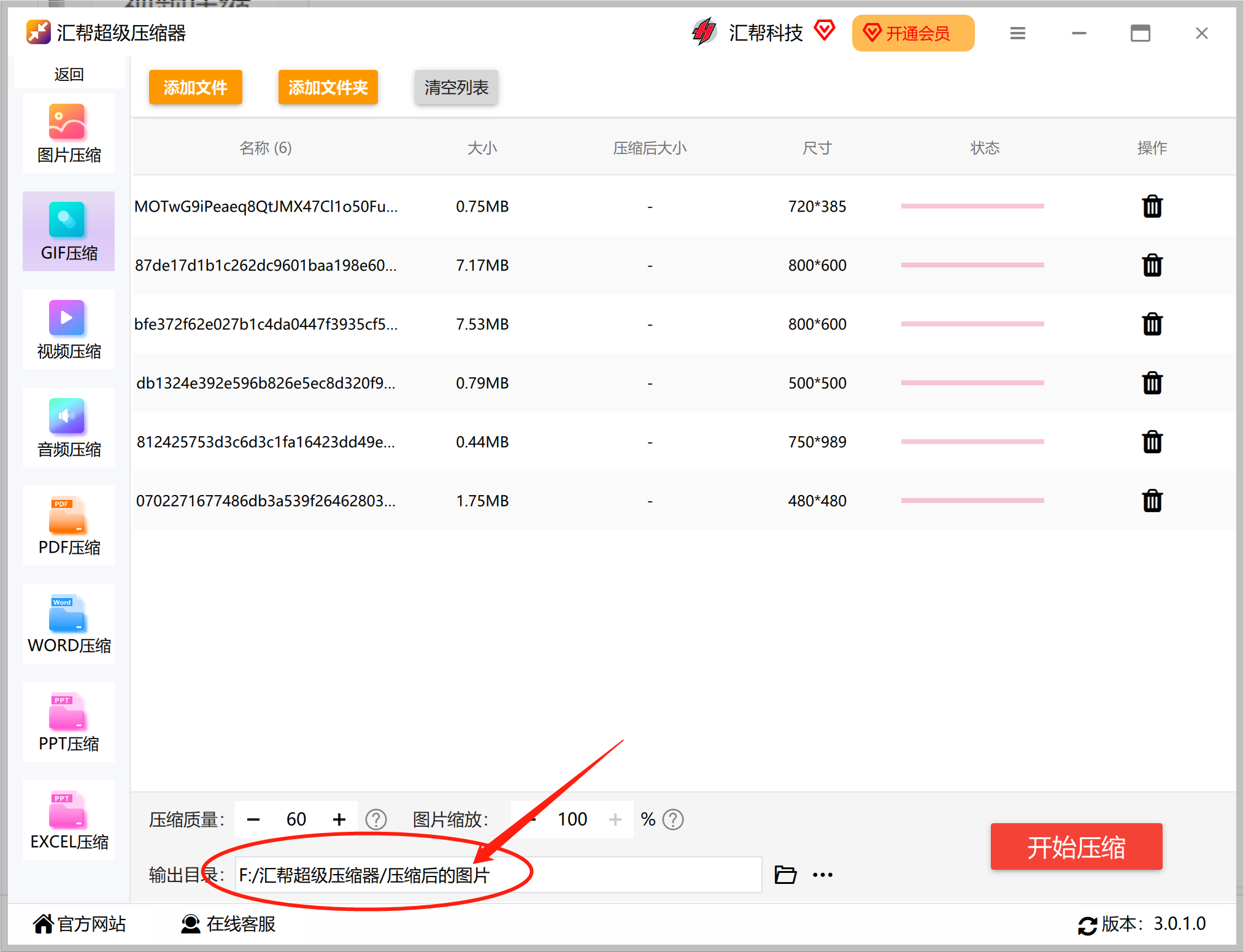Delete the 812425753d3c6d3c1fa16423dd49e file row
This screenshot has width=1243, height=952.
(x=1152, y=442)
